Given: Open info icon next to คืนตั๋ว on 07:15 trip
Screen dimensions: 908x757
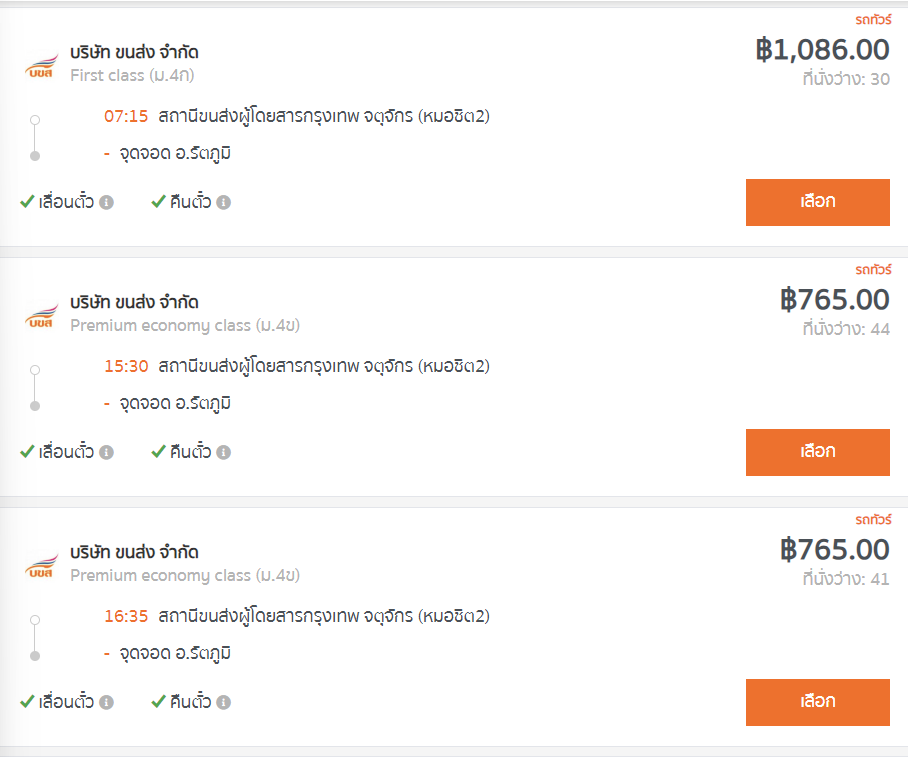Looking at the screenshot, I should 224,202.
